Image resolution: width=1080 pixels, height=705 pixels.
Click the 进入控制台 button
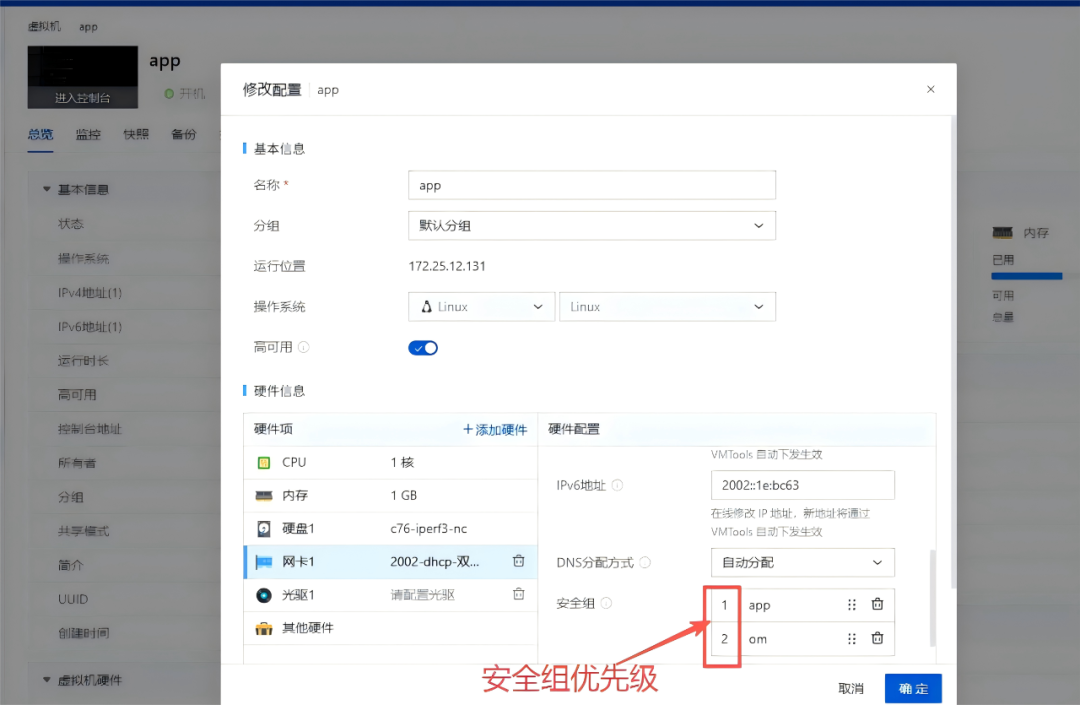[83, 98]
